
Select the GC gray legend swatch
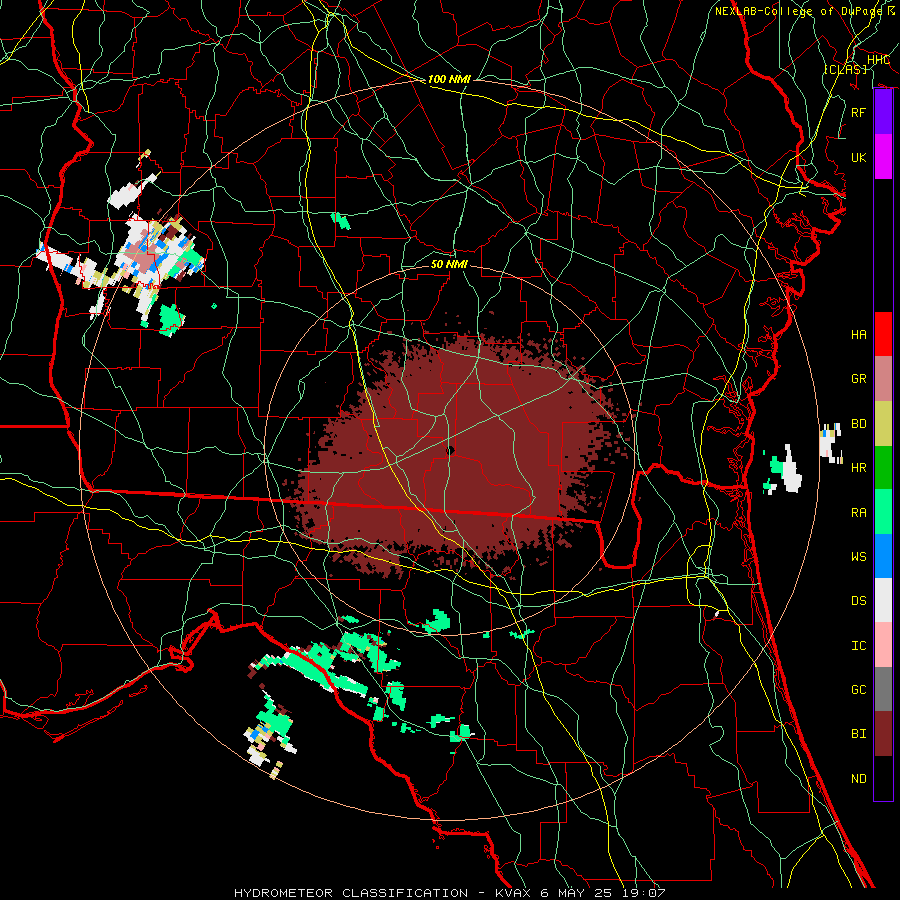(883, 689)
